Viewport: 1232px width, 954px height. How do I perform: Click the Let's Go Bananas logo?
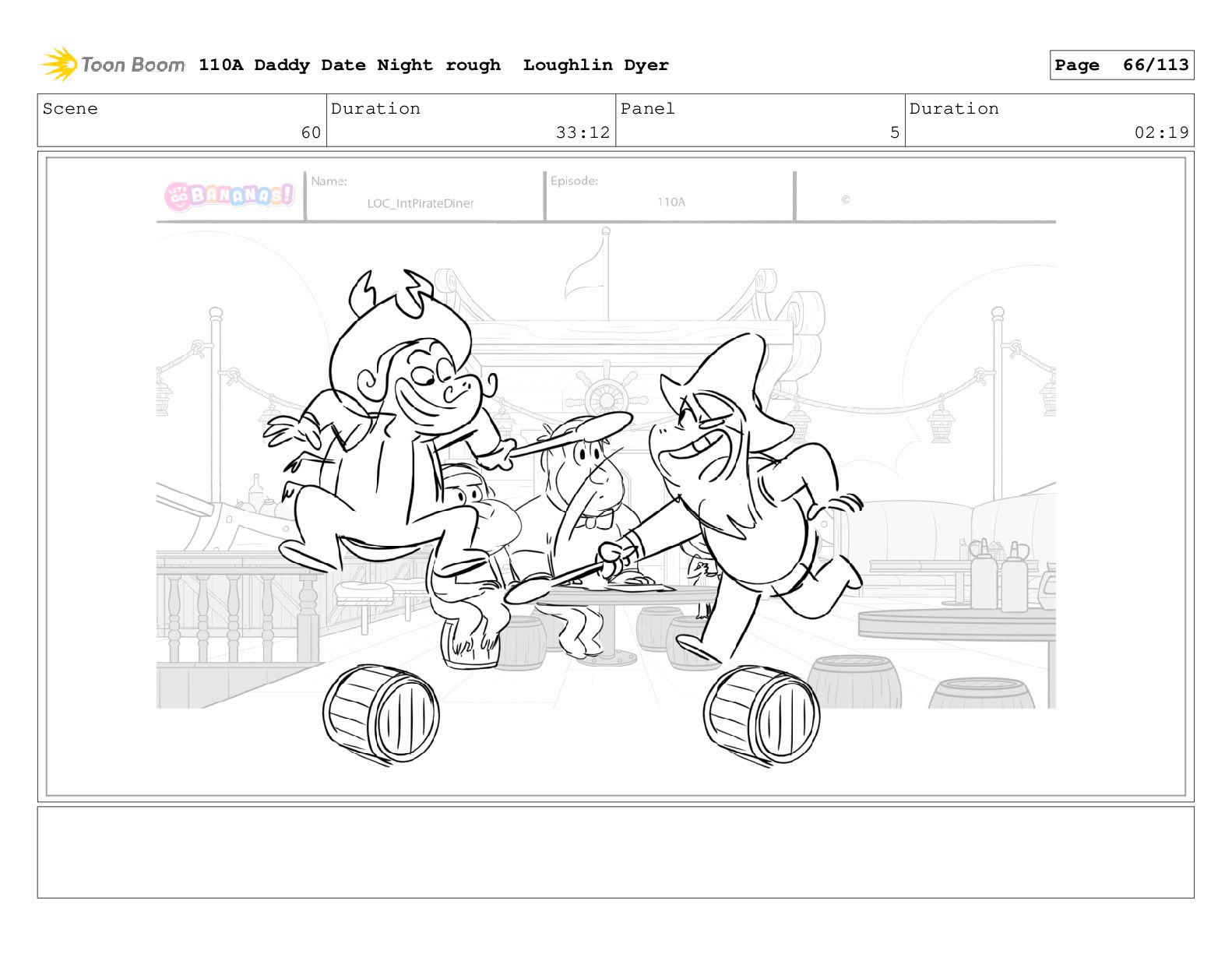point(229,195)
